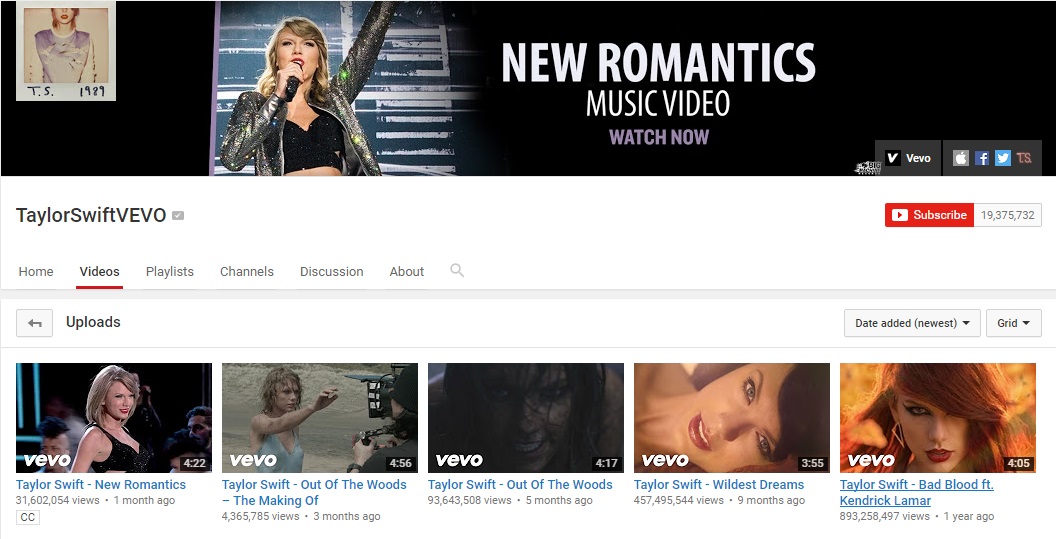Play the 4:17 Out Of The Woods thumbnail

pos(526,418)
